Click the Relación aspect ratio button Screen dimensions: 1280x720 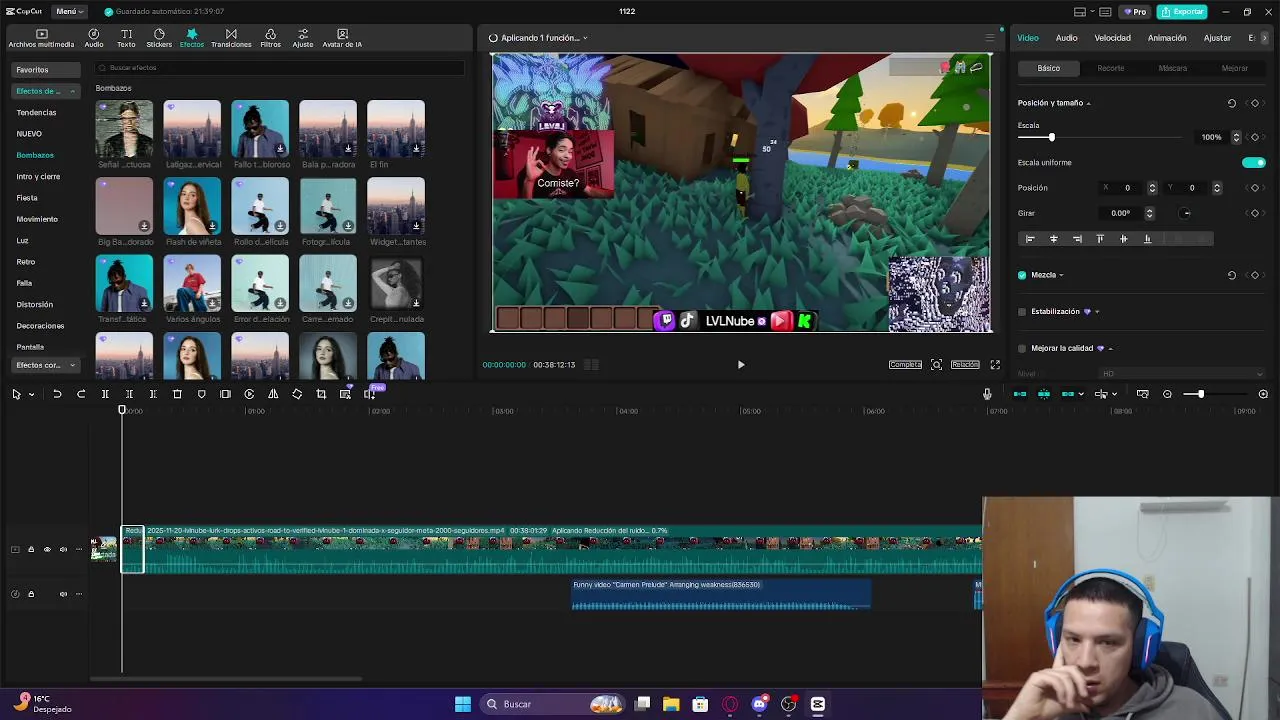(x=965, y=365)
